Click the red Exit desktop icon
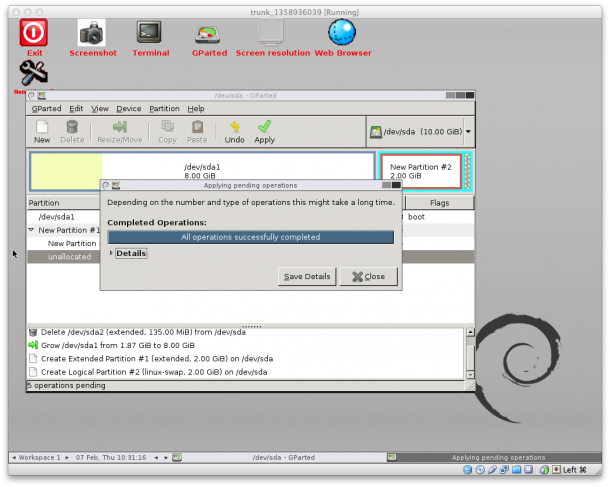610x487 pixels. 34,33
